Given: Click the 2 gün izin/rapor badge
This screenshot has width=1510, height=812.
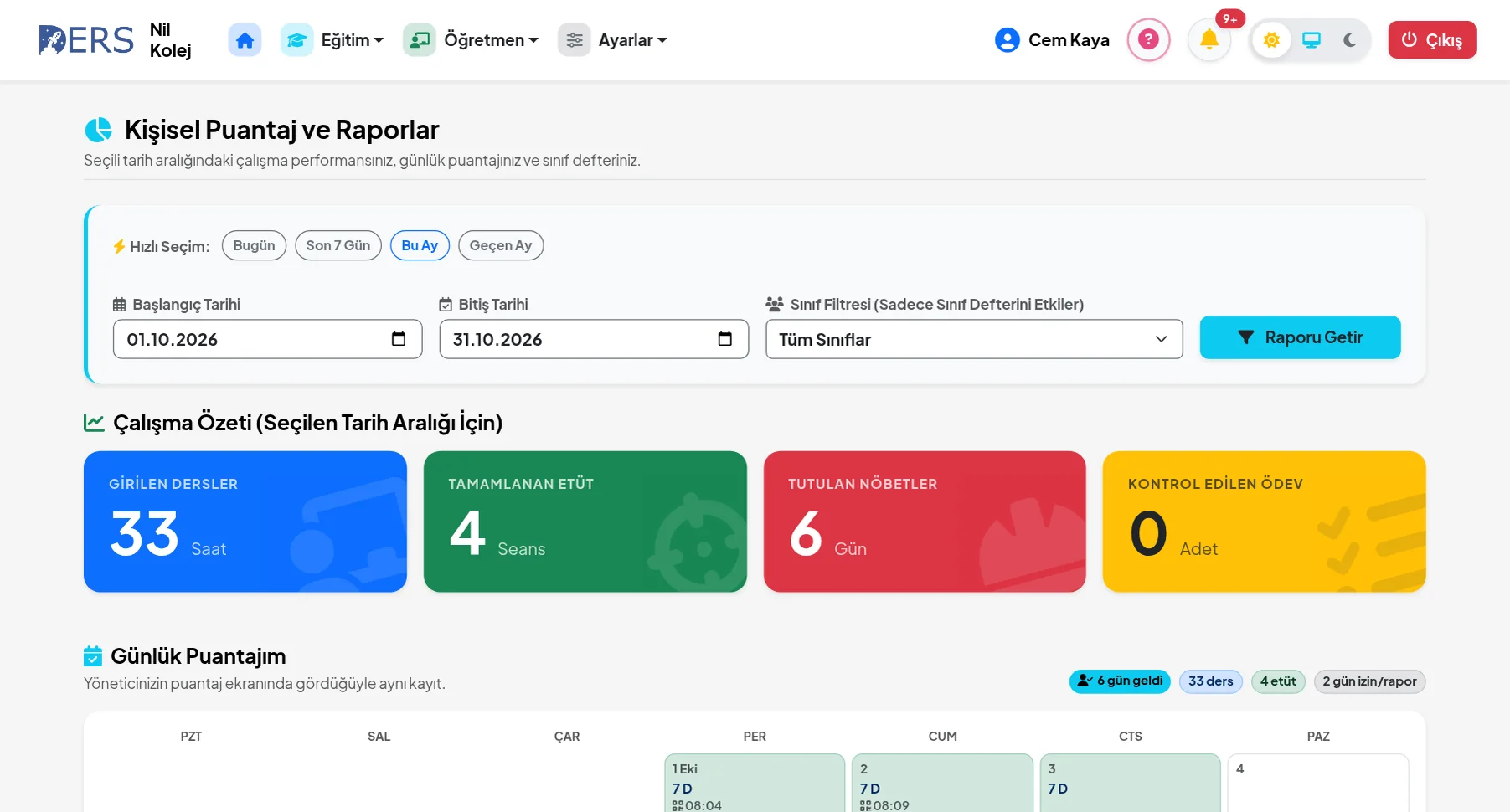Looking at the screenshot, I should point(1370,681).
